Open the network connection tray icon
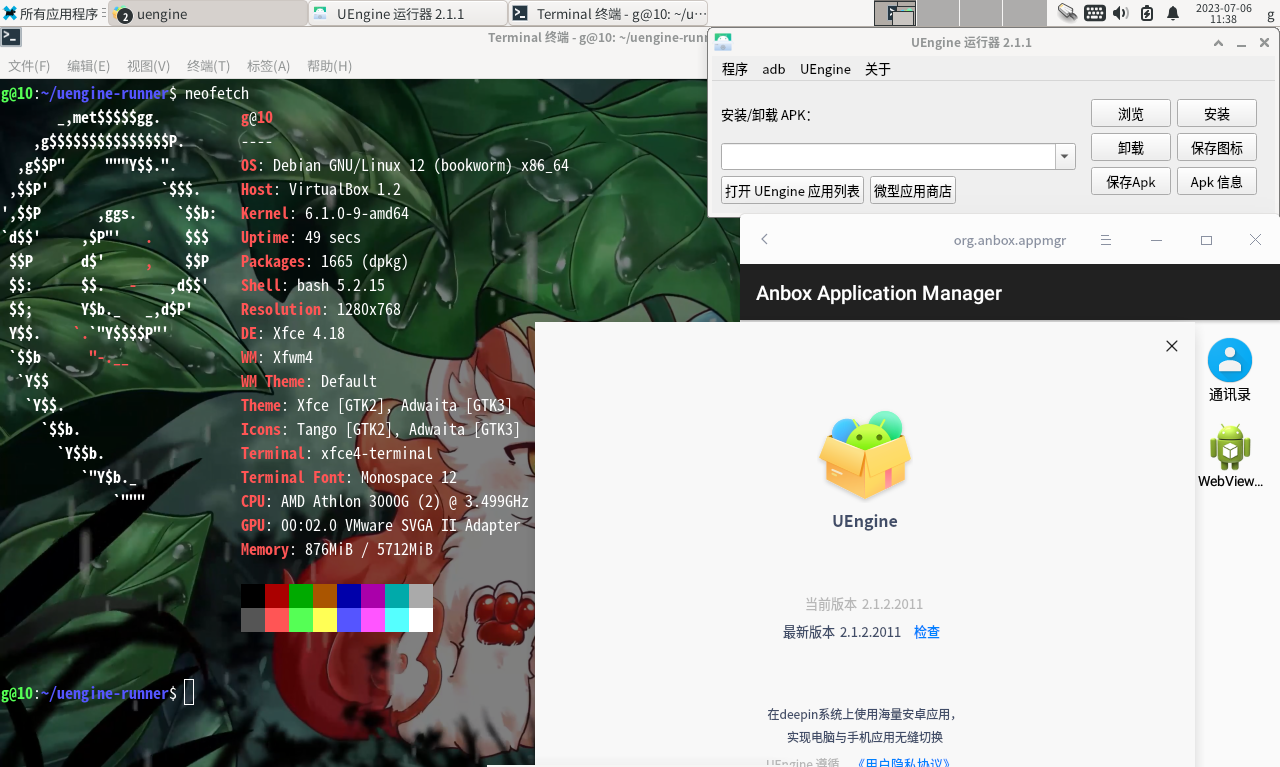Viewport: 1280px width, 767px height. (x=1067, y=13)
